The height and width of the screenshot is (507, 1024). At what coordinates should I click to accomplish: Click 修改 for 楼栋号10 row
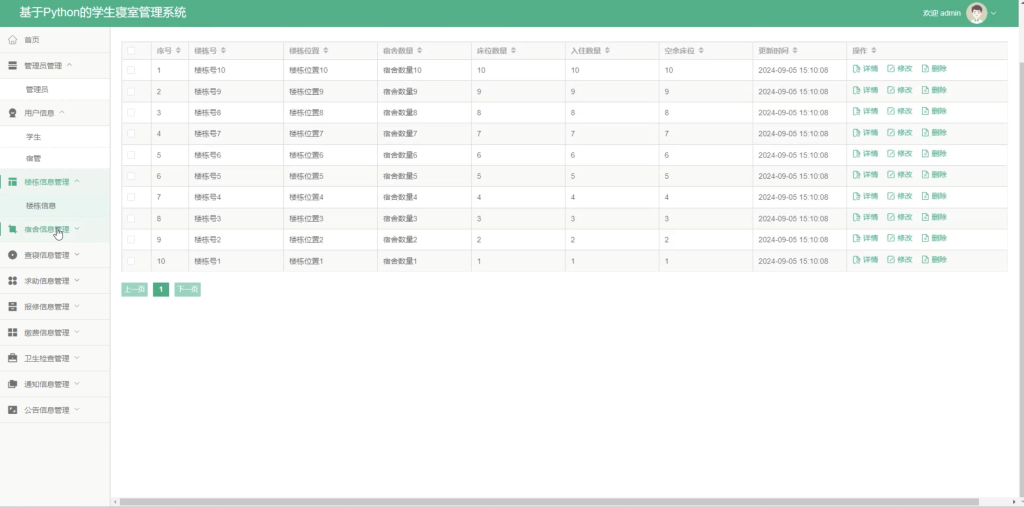click(899, 69)
